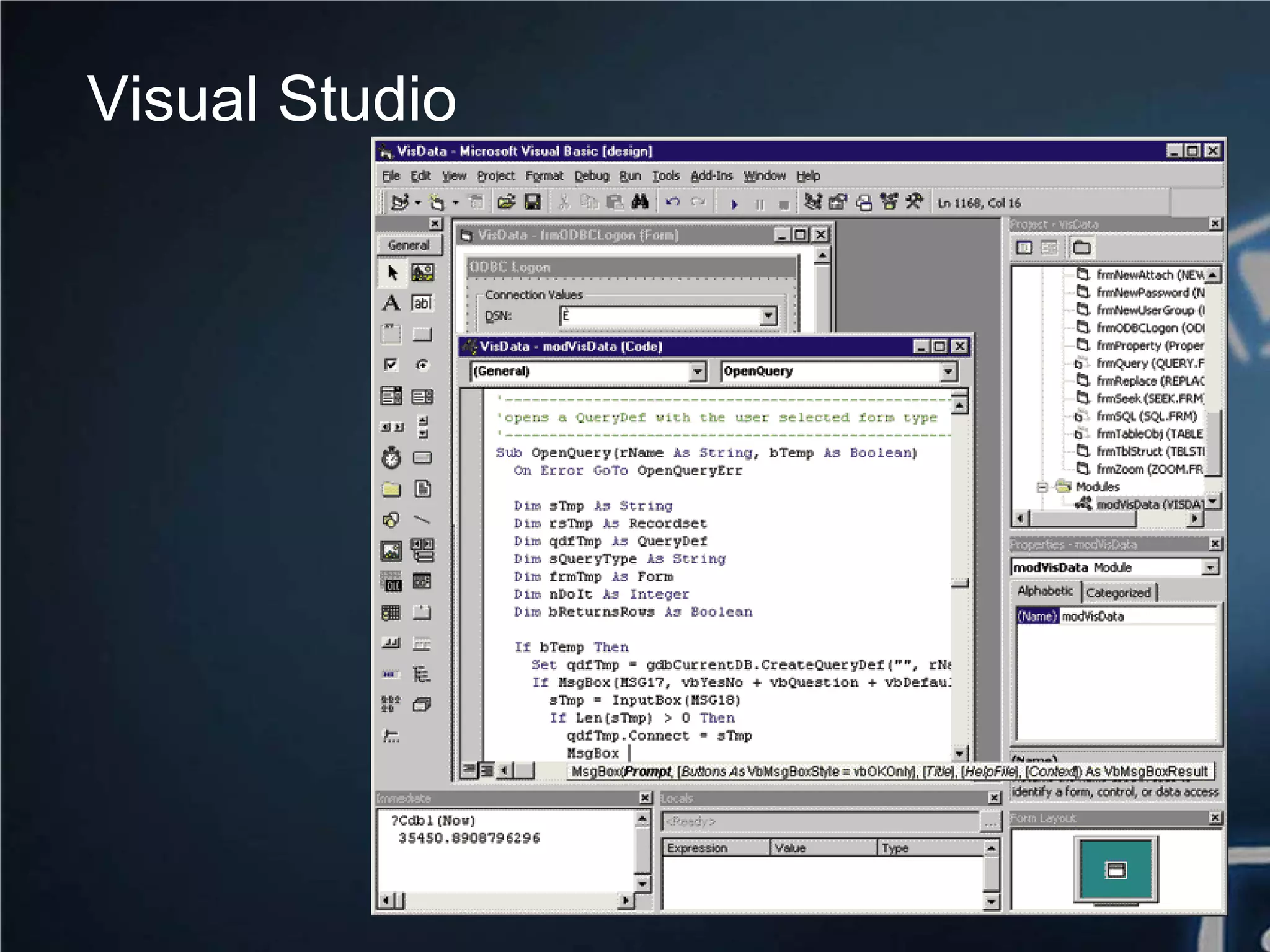The height and width of the screenshot is (952, 1270).
Task: Select the Line control tool
Action: [422, 519]
